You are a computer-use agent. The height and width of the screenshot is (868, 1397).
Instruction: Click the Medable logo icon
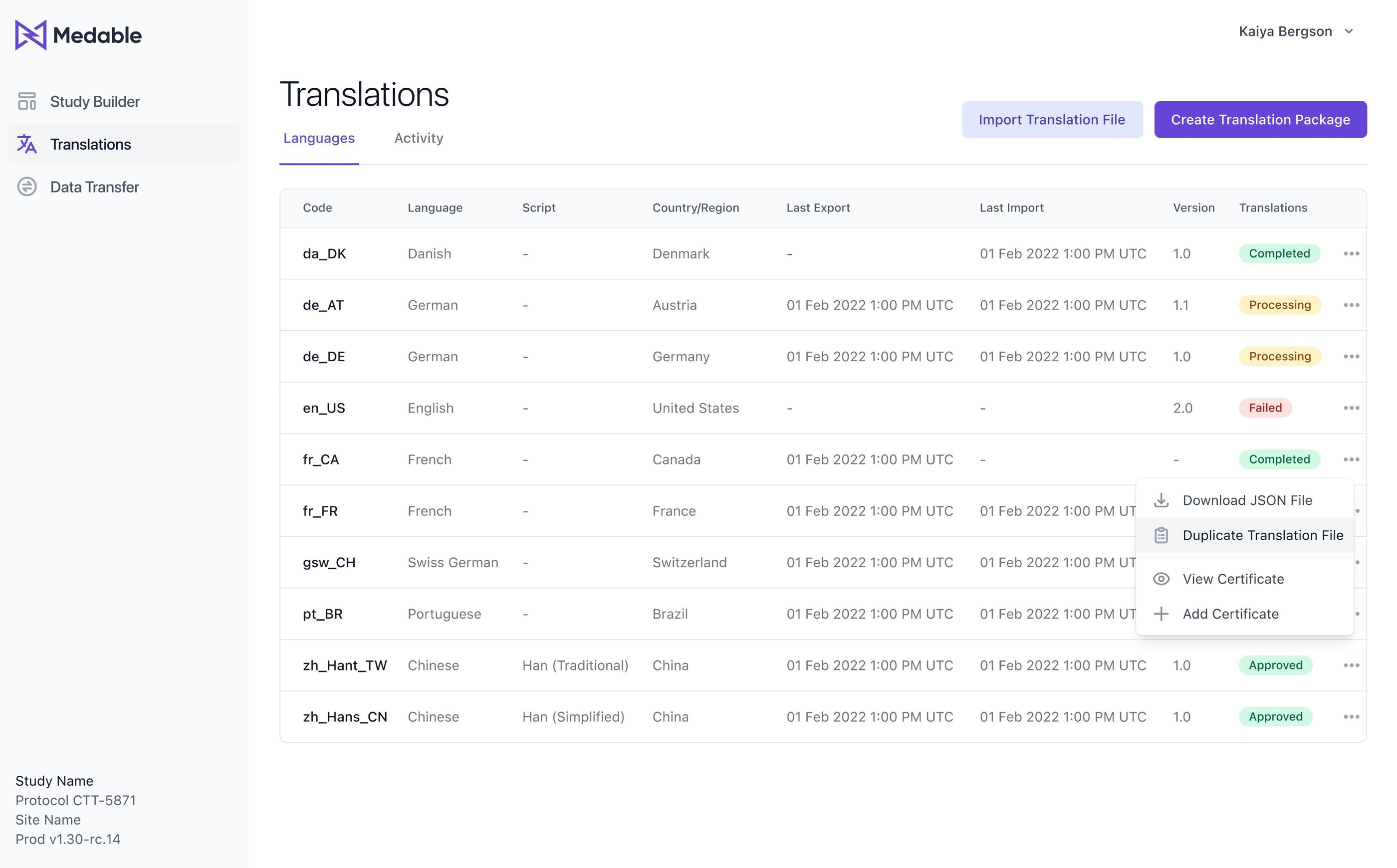click(x=30, y=35)
